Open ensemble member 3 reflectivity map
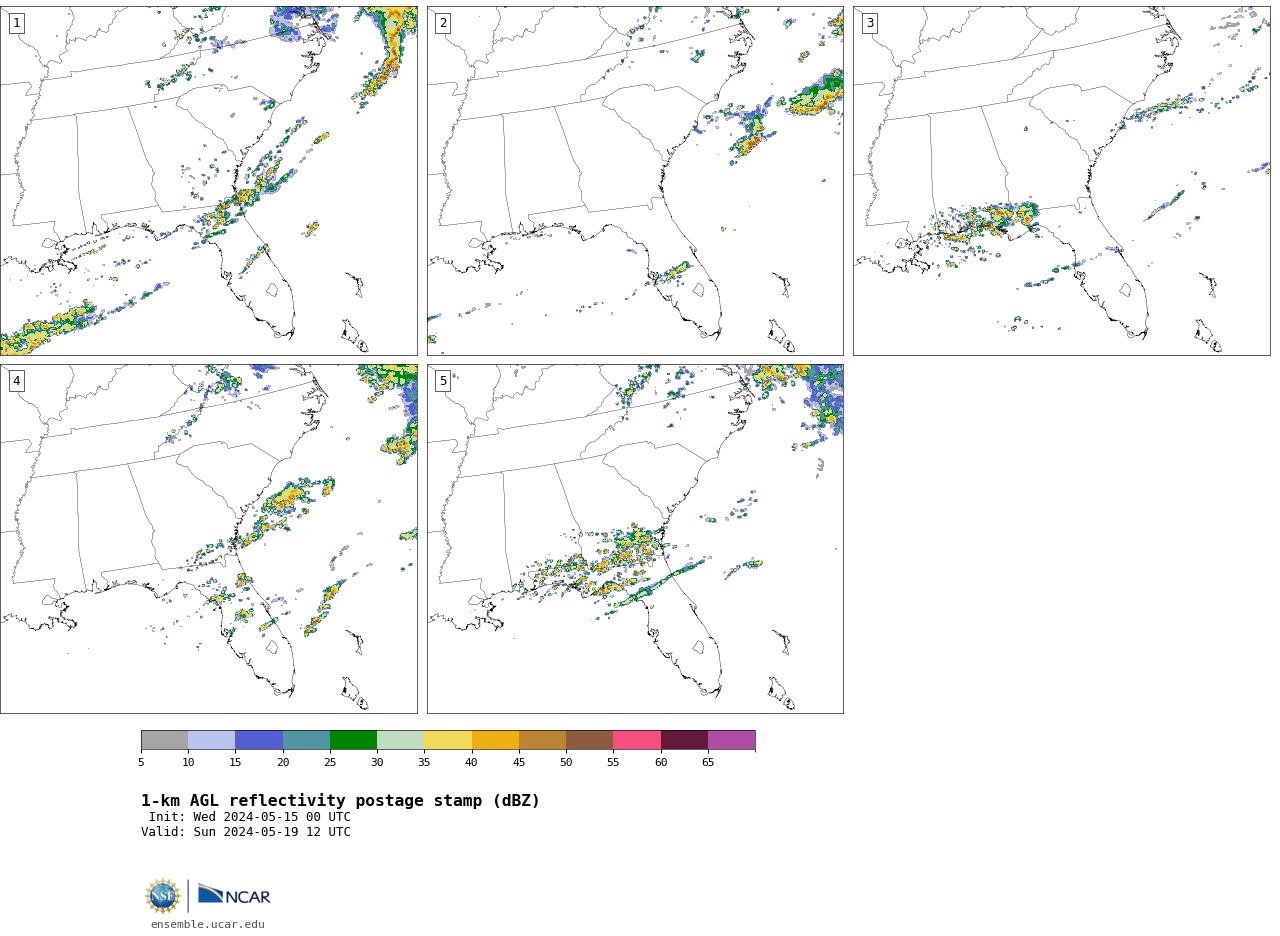The image size is (1280, 936). 1061,181
